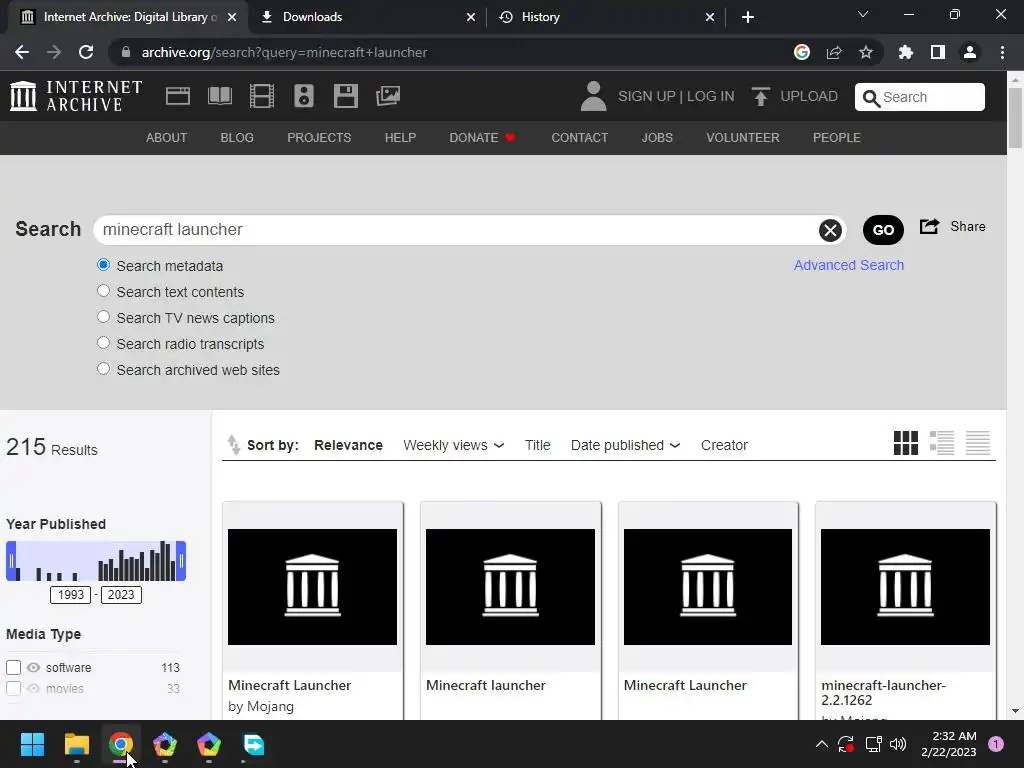This screenshot has width=1024, height=768.
Task: Open the HELP menu item
Action: point(400,138)
